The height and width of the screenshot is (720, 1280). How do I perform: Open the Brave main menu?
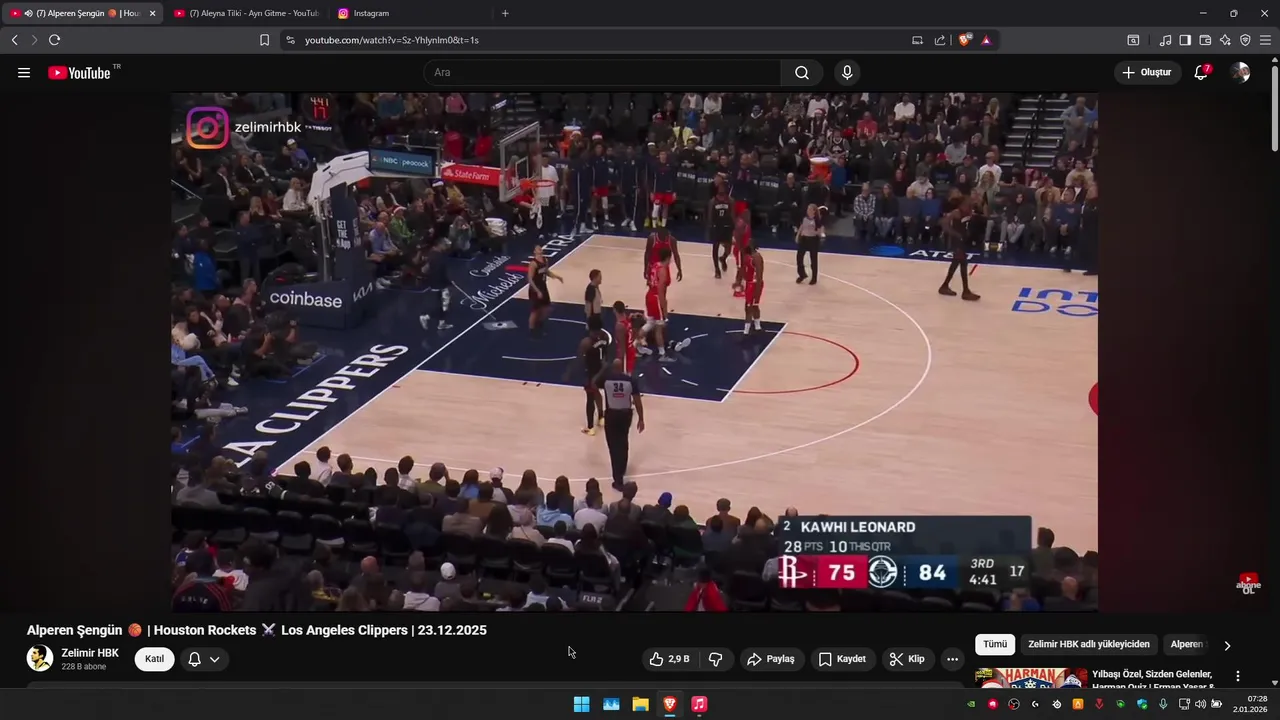[1265, 40]
